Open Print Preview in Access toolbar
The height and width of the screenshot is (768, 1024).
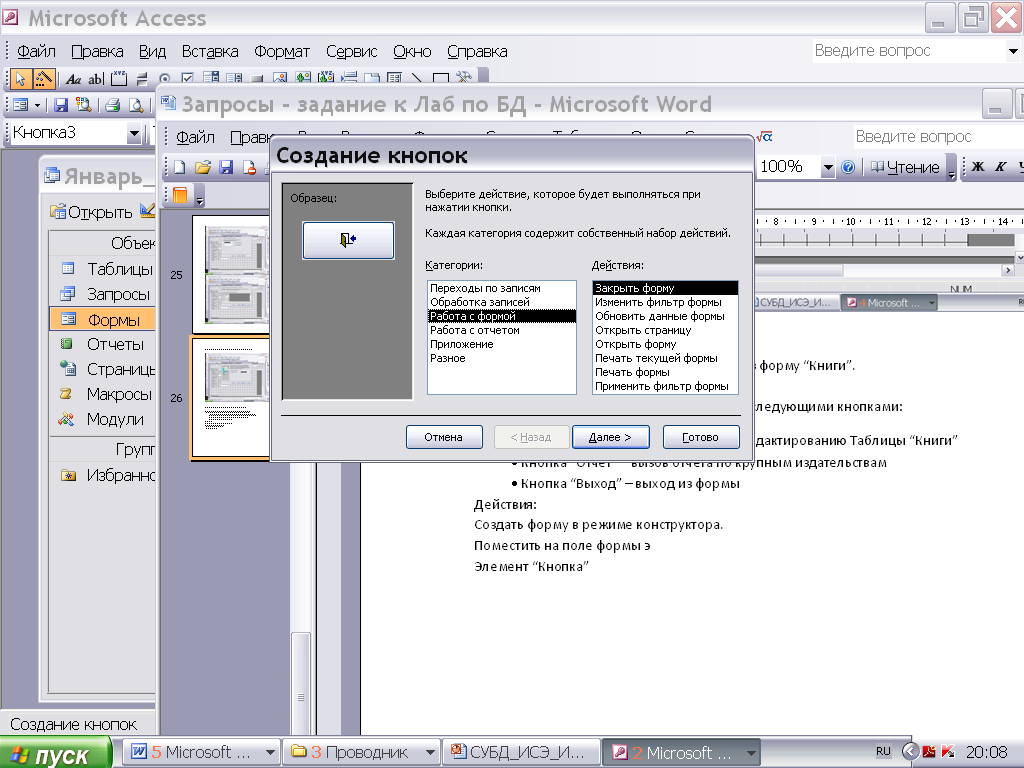[136, 105]
